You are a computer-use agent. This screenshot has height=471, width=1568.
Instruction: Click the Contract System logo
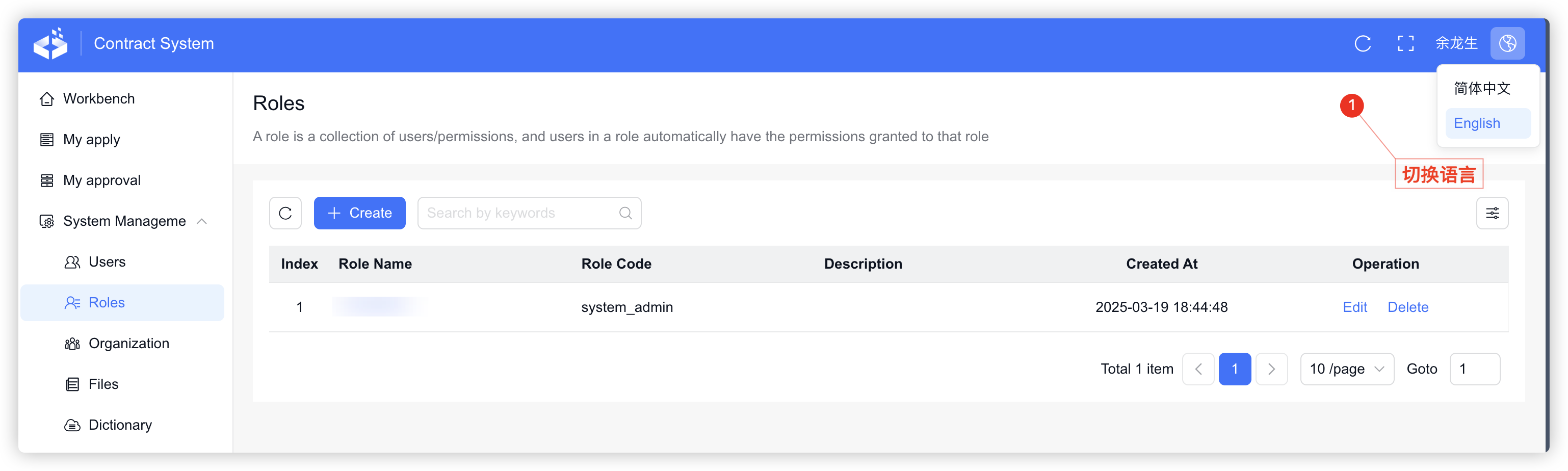50,44
